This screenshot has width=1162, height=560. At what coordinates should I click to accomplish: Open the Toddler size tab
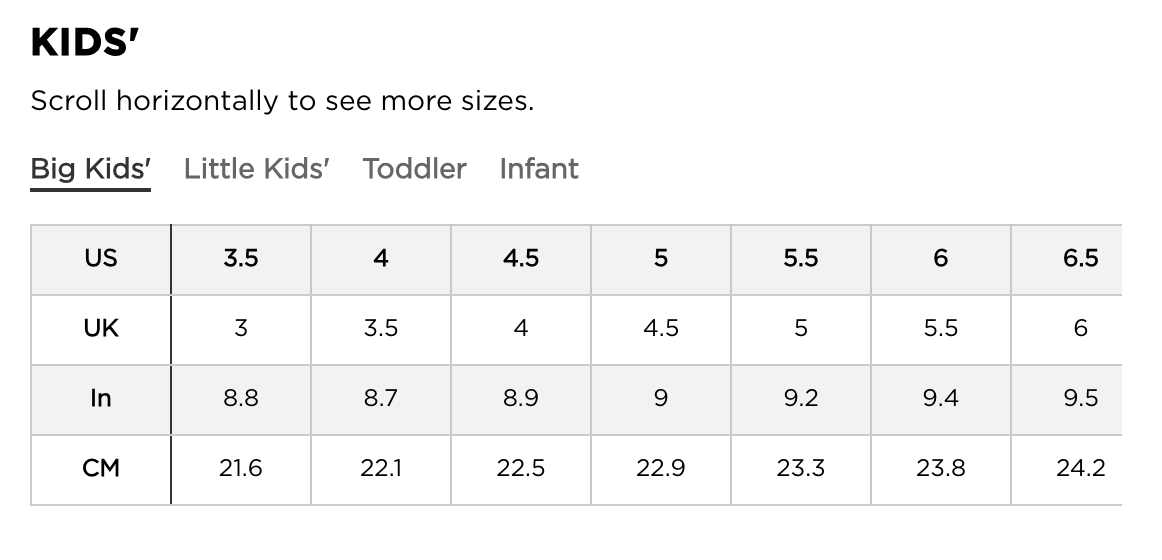414,169
